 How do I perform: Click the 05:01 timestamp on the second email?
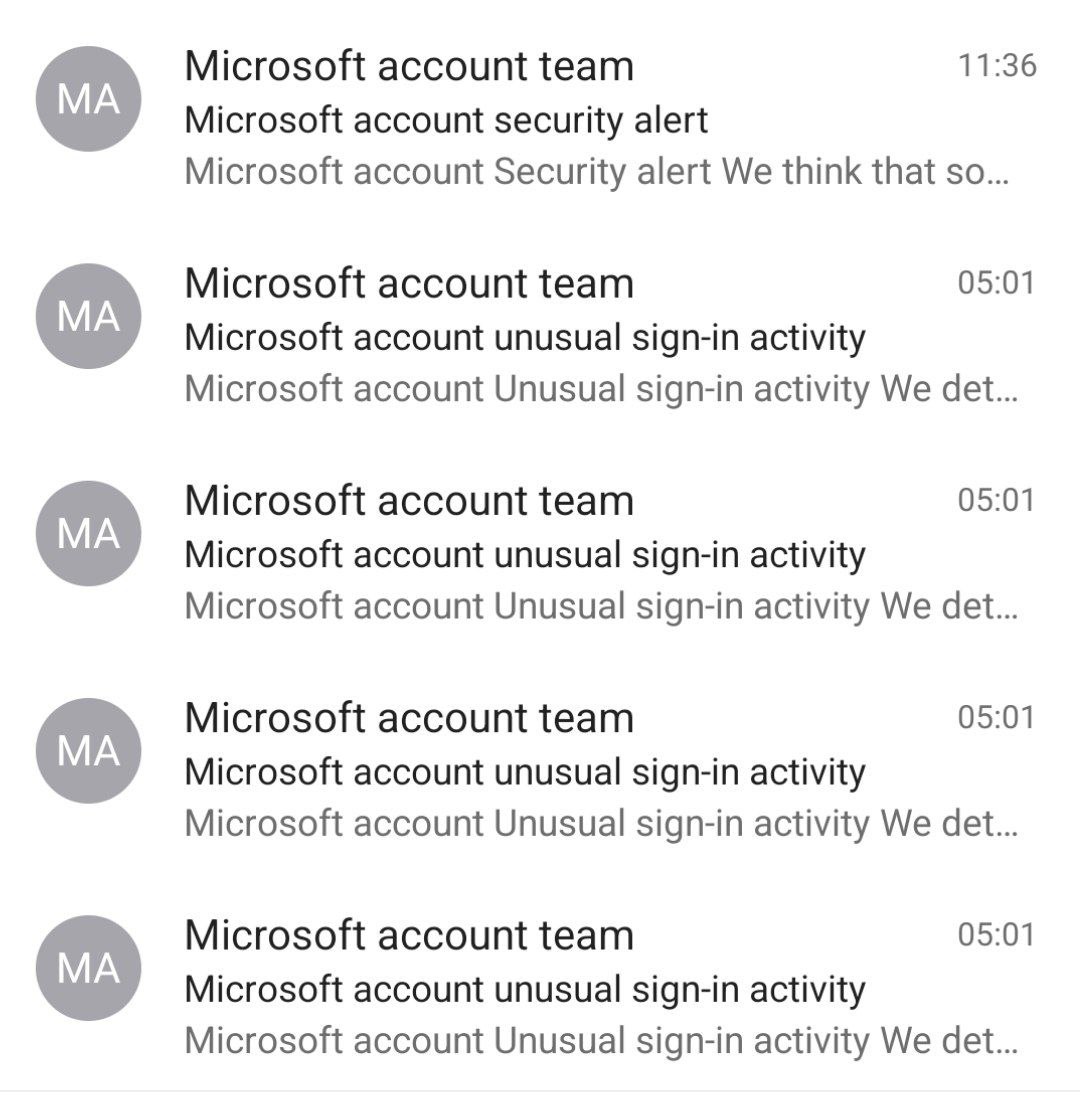pos(996,283)
